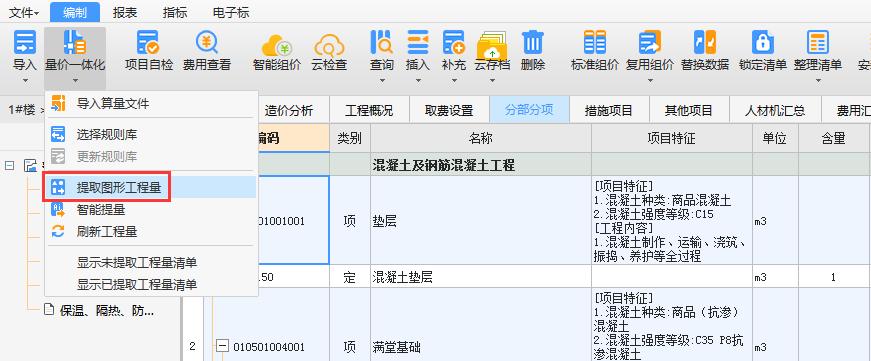871x361 pixels.
Task: Click 替换数据 replace data icon
Action: coord(705,42)
